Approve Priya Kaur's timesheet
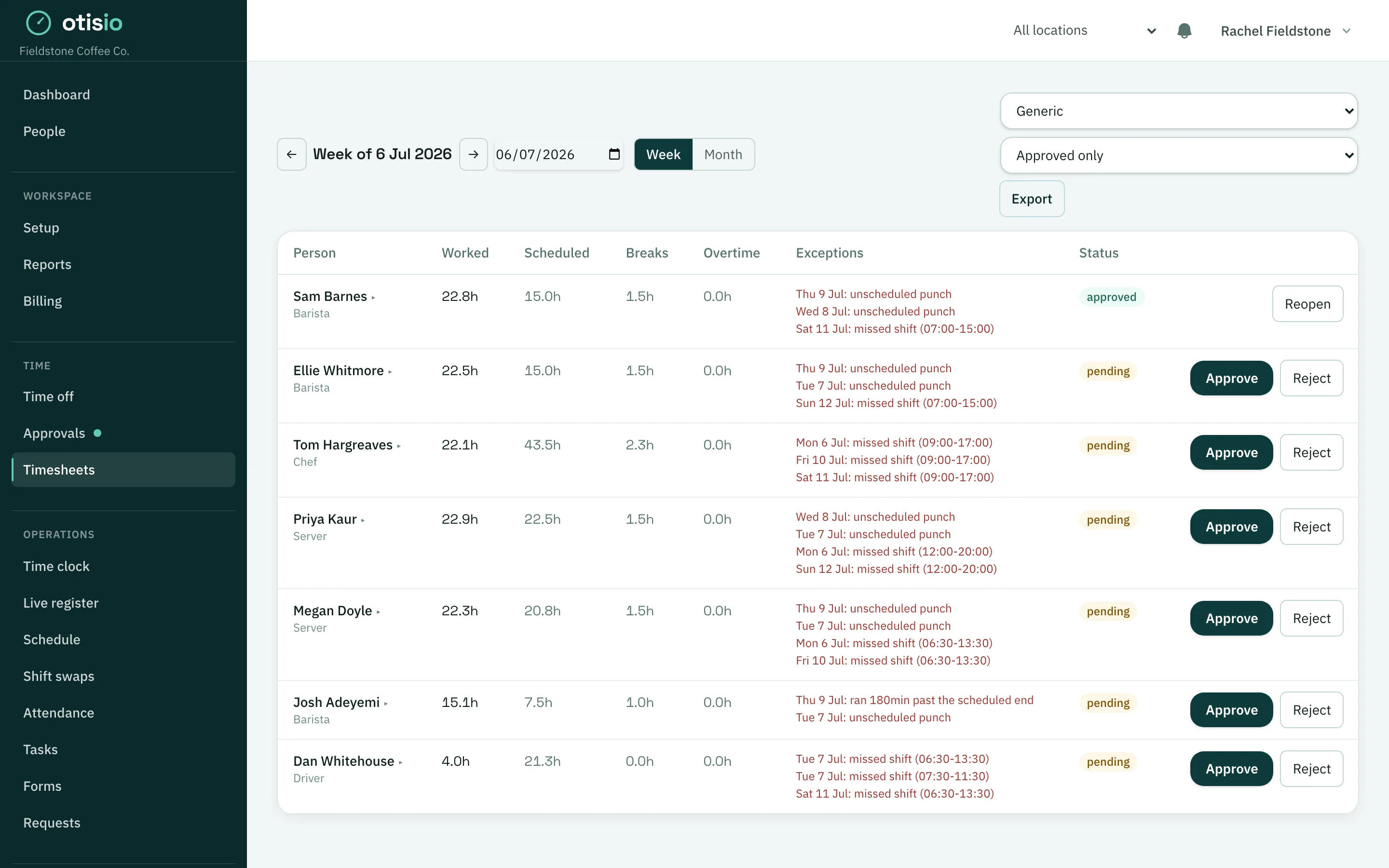 pos(1231,527)
